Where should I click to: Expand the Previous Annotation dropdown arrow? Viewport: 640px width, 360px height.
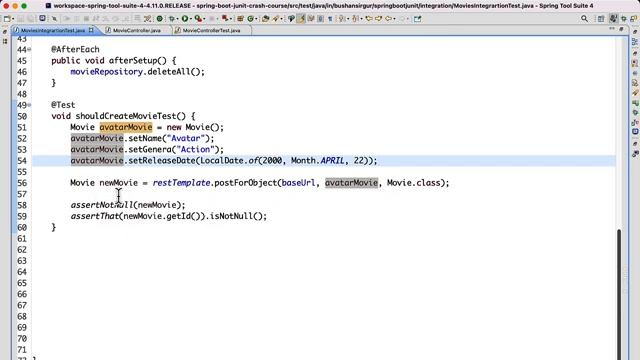[x=361, y=19]
